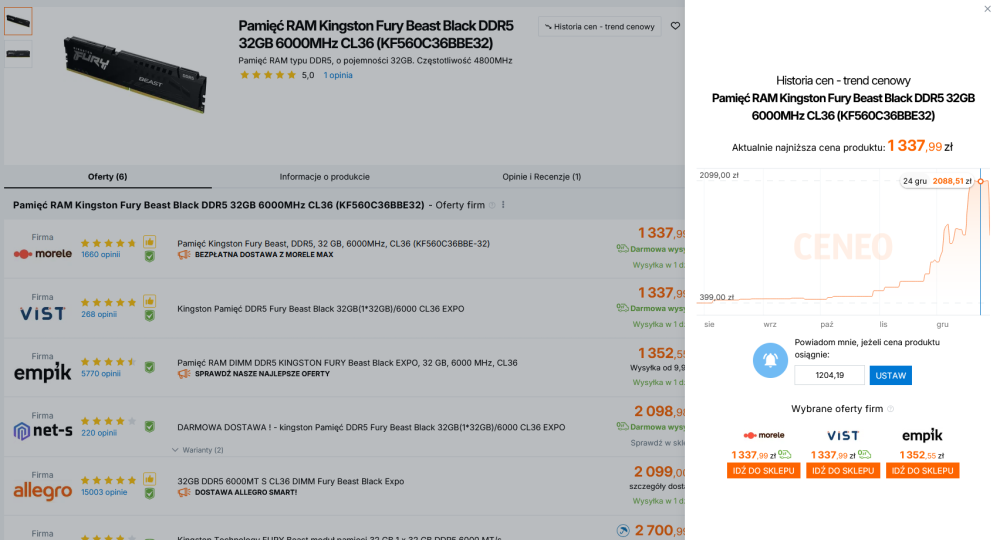
Task: Click the info icon beside Wybrane oferty firm
Action: point(891,409)
